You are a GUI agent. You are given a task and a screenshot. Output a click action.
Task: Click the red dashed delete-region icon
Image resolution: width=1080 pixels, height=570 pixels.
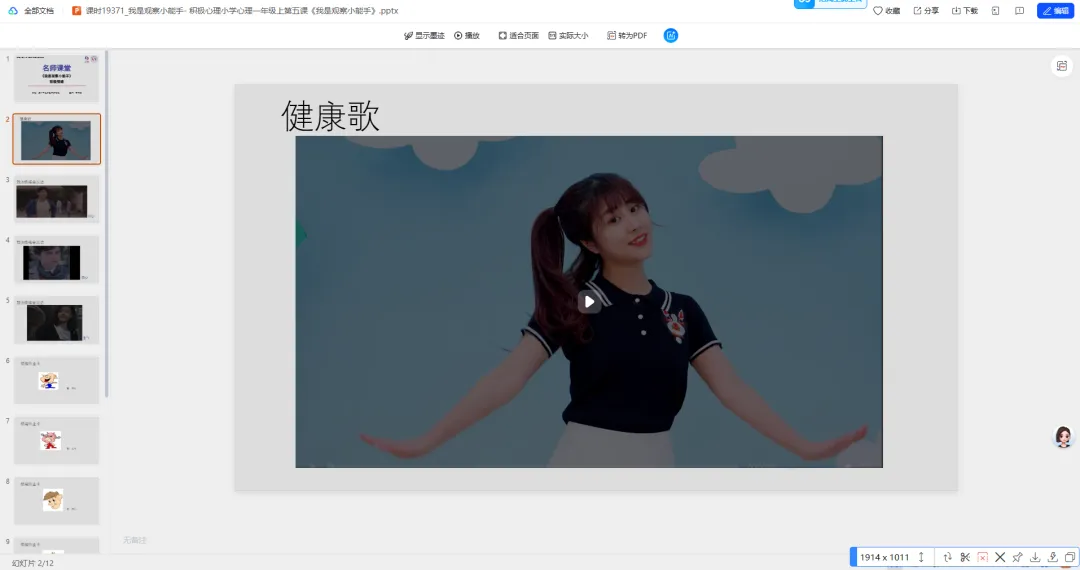[983, 558]
